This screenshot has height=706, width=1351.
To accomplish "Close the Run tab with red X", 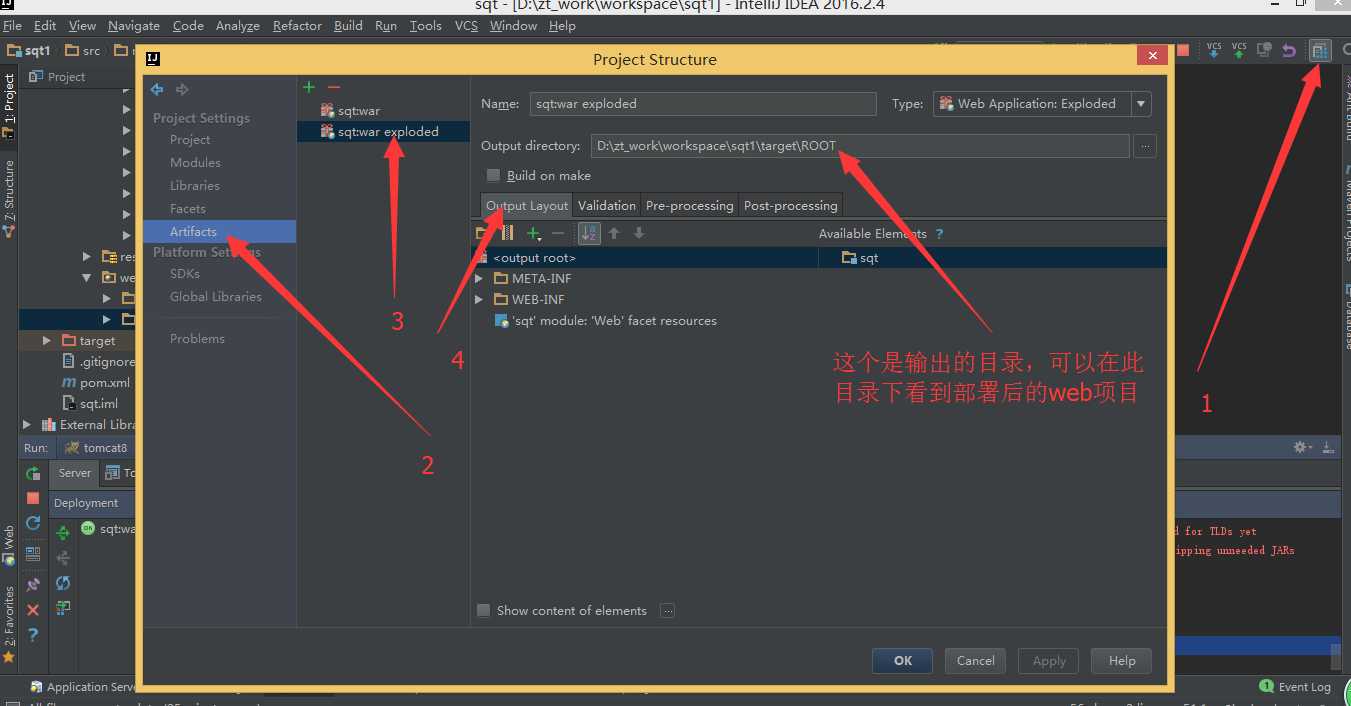I will point(33,609).
